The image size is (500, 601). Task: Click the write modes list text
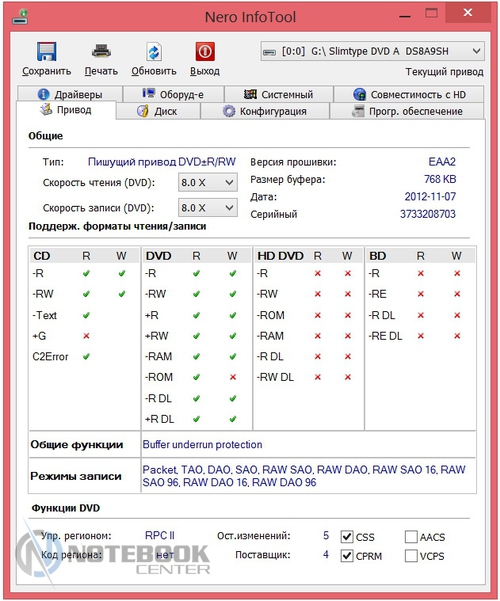point(304,476)
